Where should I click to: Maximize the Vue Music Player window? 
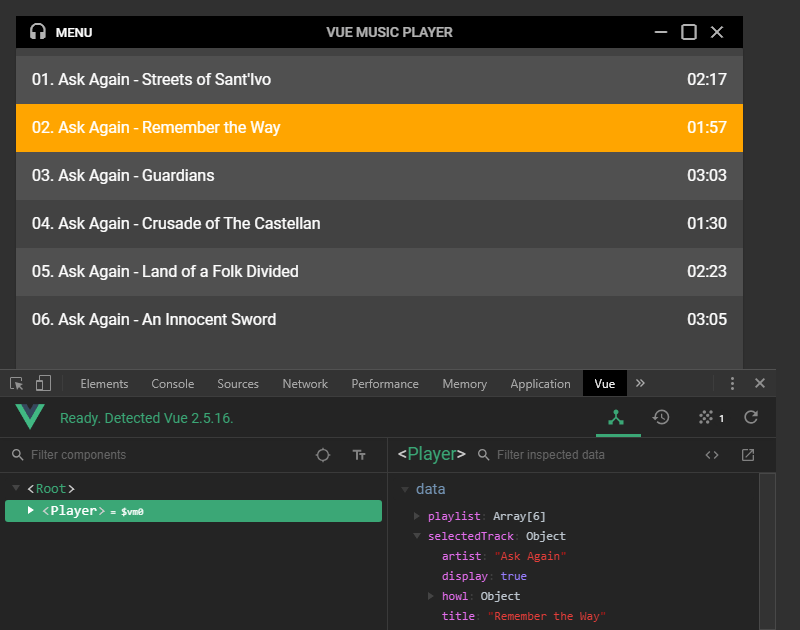(x=689, y=32)
